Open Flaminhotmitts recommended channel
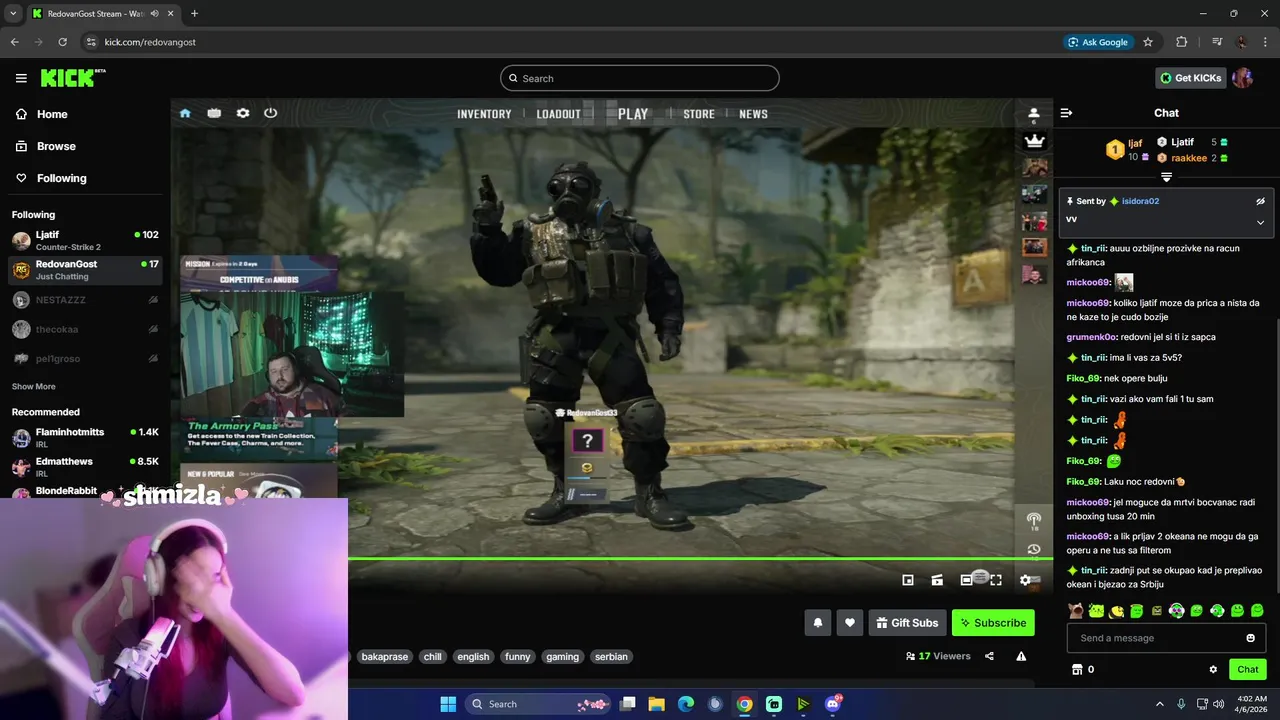This screenshot has width=1280, height=720. 85,437
